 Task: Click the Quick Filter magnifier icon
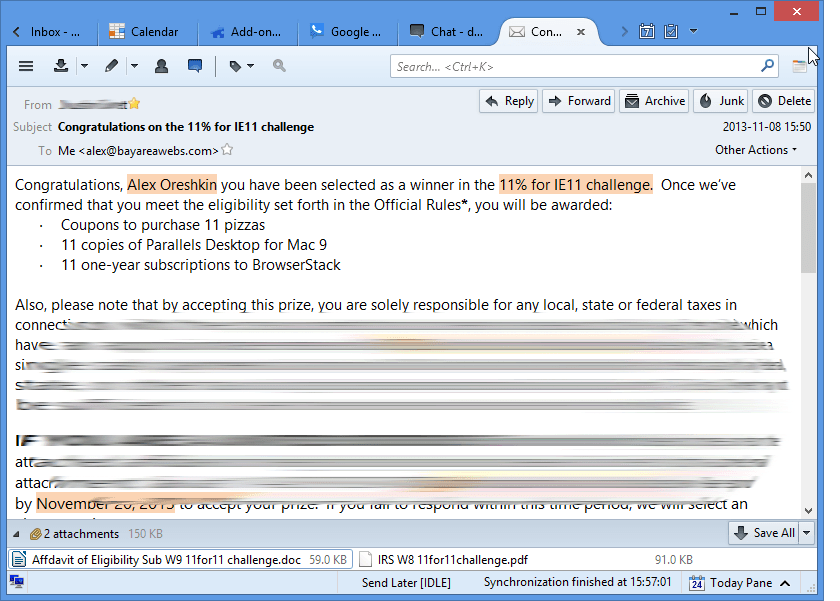click(279, 66)
